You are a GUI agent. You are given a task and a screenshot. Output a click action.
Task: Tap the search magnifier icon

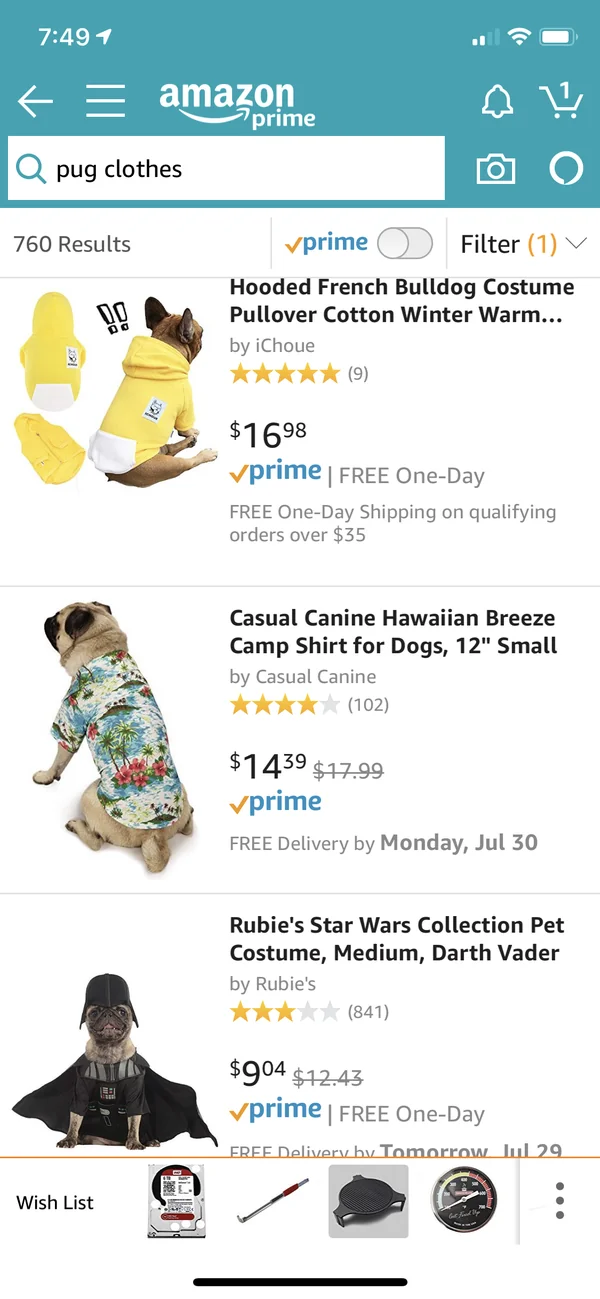pos(32,169)
